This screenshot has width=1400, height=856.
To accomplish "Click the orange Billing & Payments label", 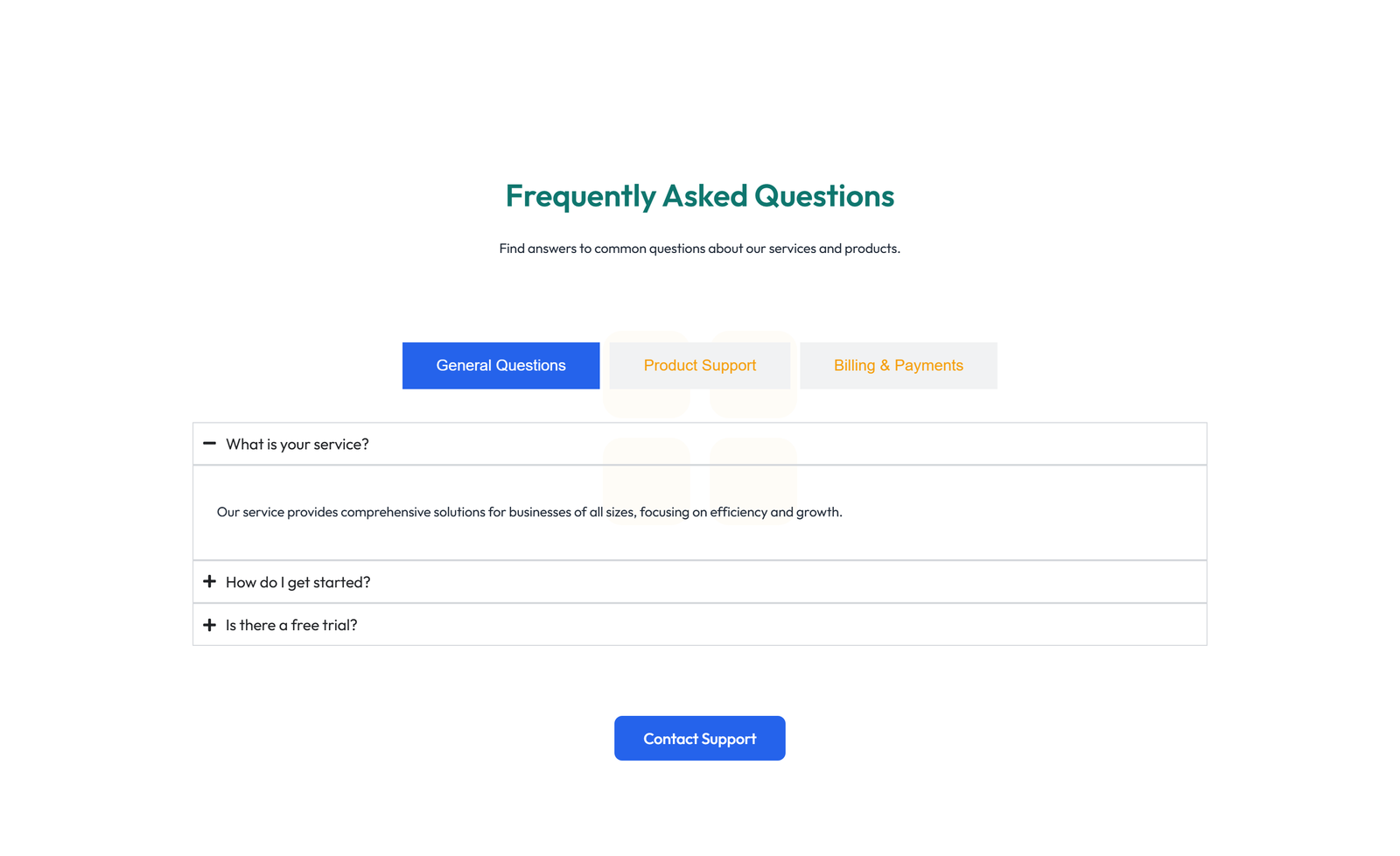I will (898, 365).
